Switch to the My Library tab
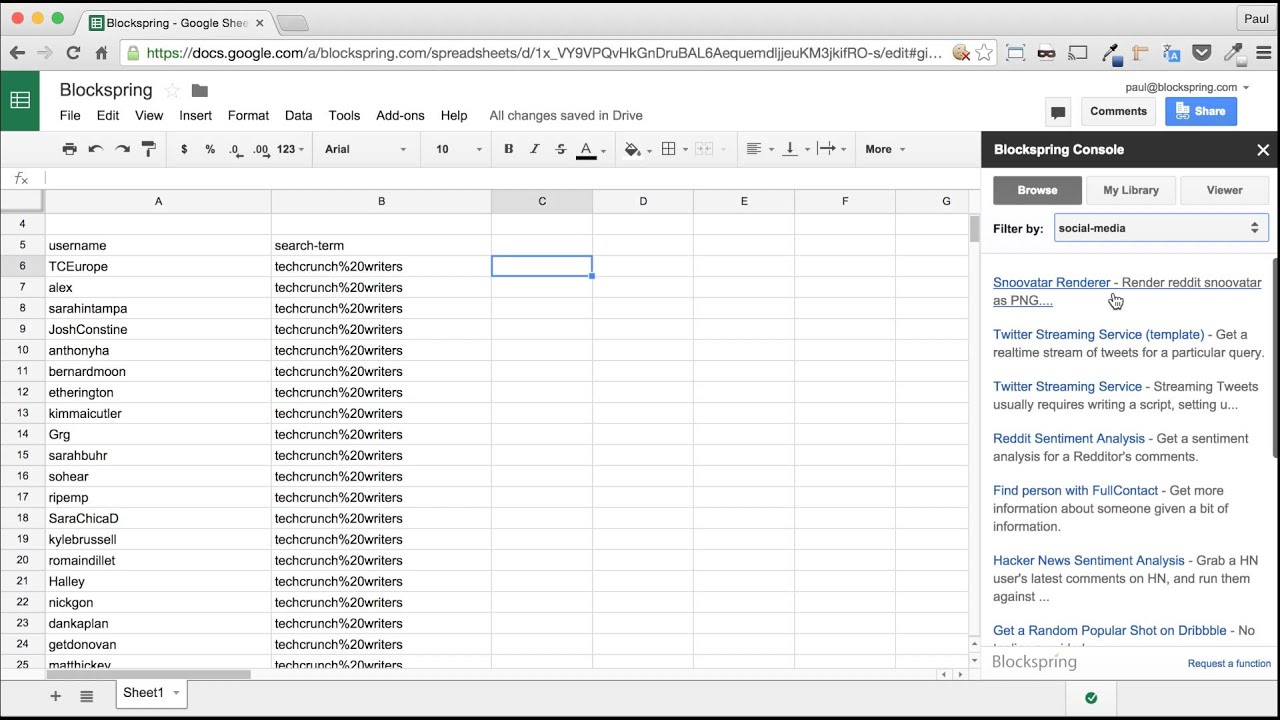 (1130, 190)
